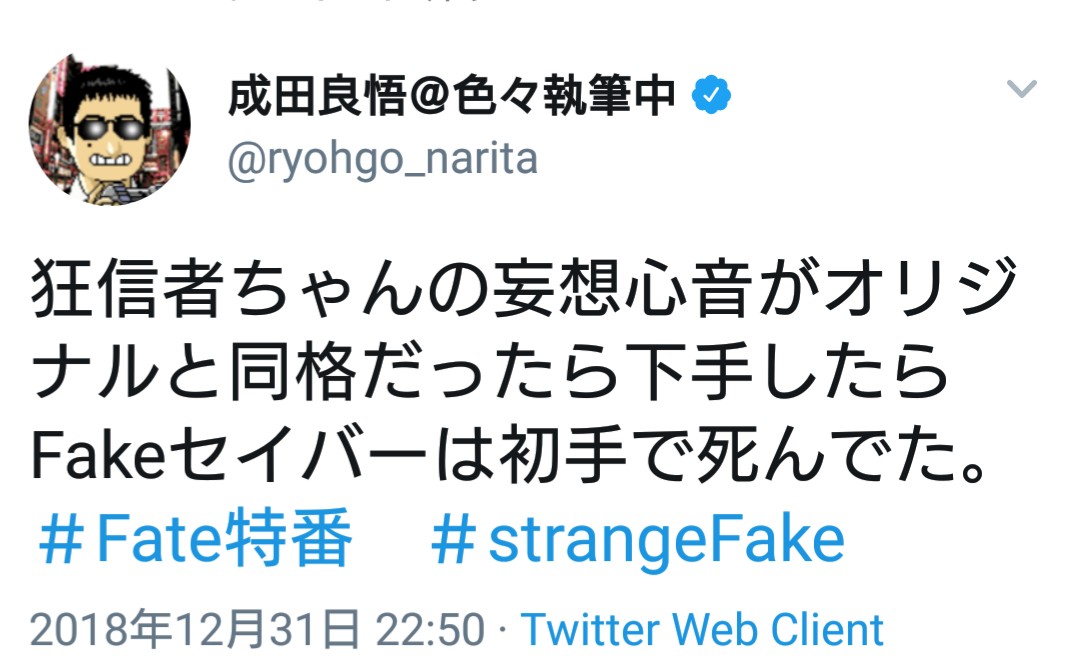Click the display name 成田良悟@色々執筆中
Viewport: 1073px width, 668px height.
(451, 97)
